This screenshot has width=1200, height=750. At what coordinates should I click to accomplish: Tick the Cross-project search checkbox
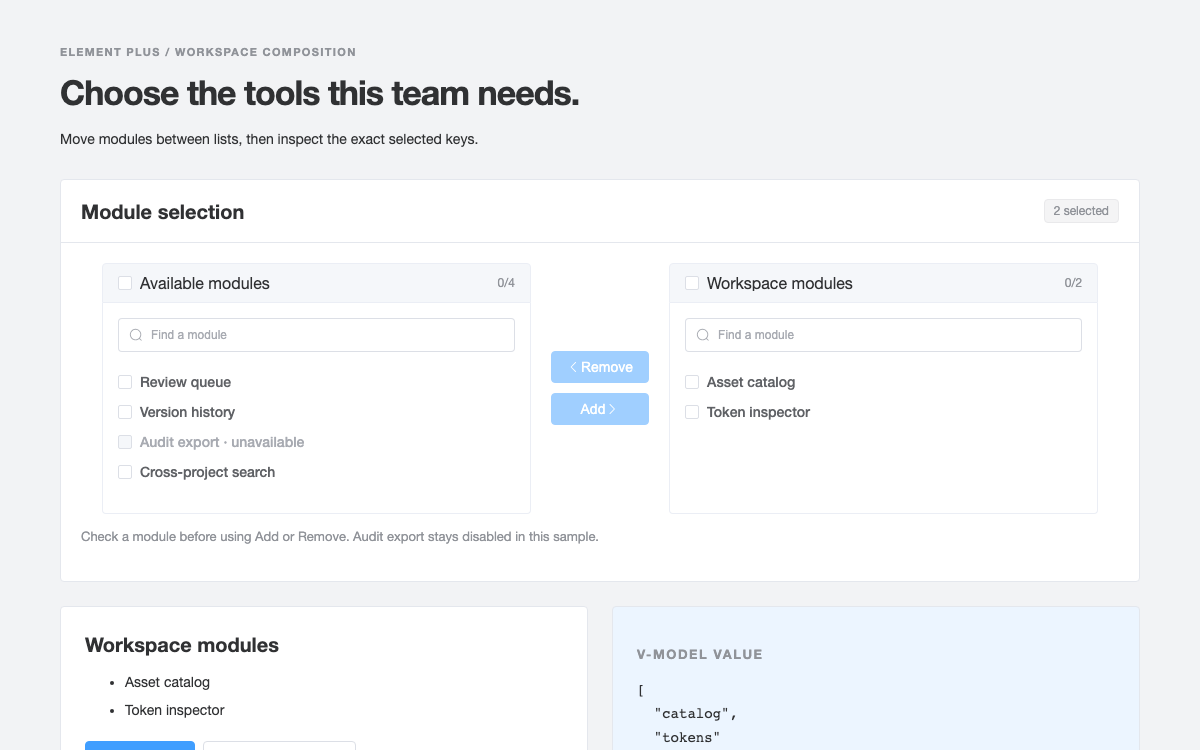125,472
